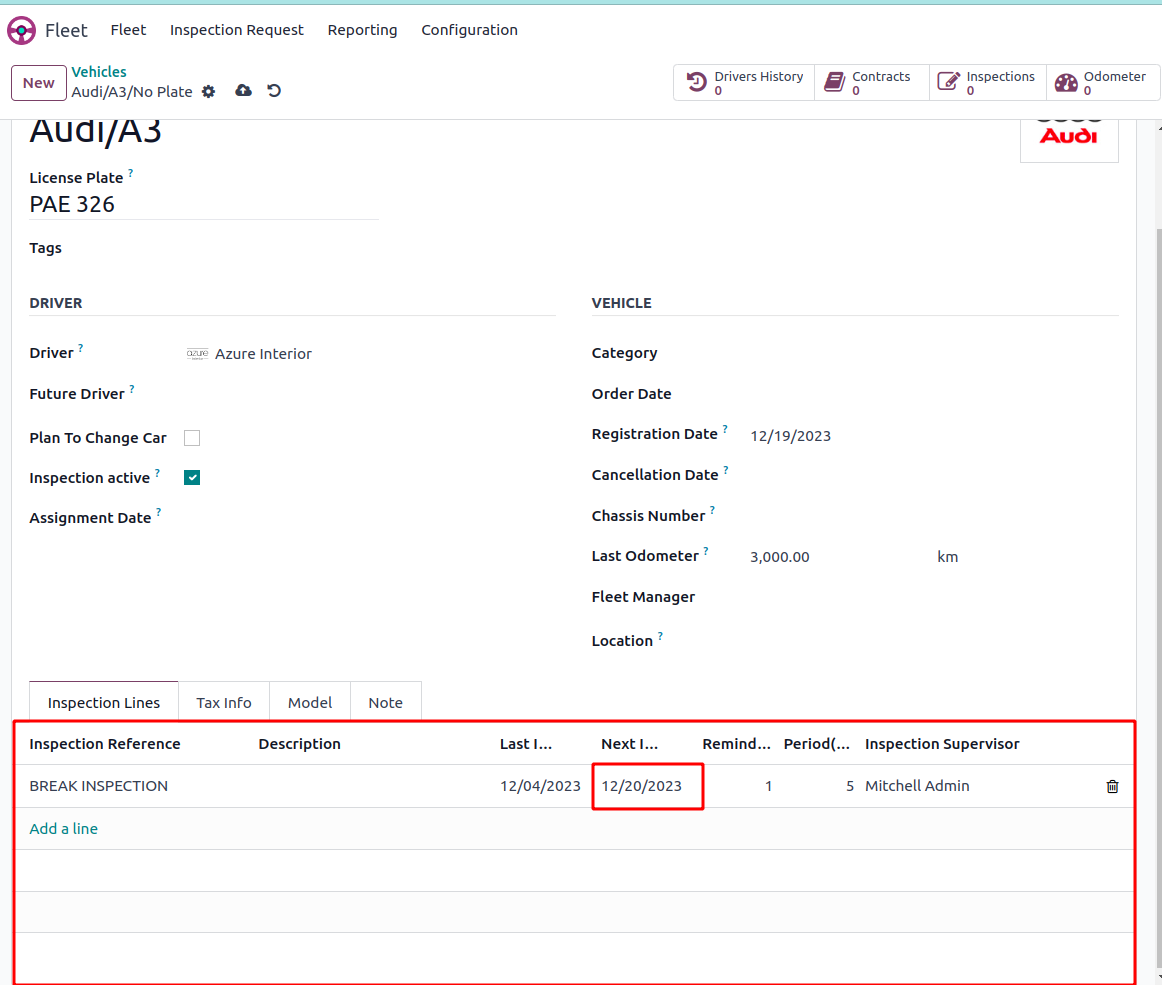Image resolution: width=1162 pixels, height=985 pixels.
Task: Open the Configuration menu
Action: coord(469,30)
